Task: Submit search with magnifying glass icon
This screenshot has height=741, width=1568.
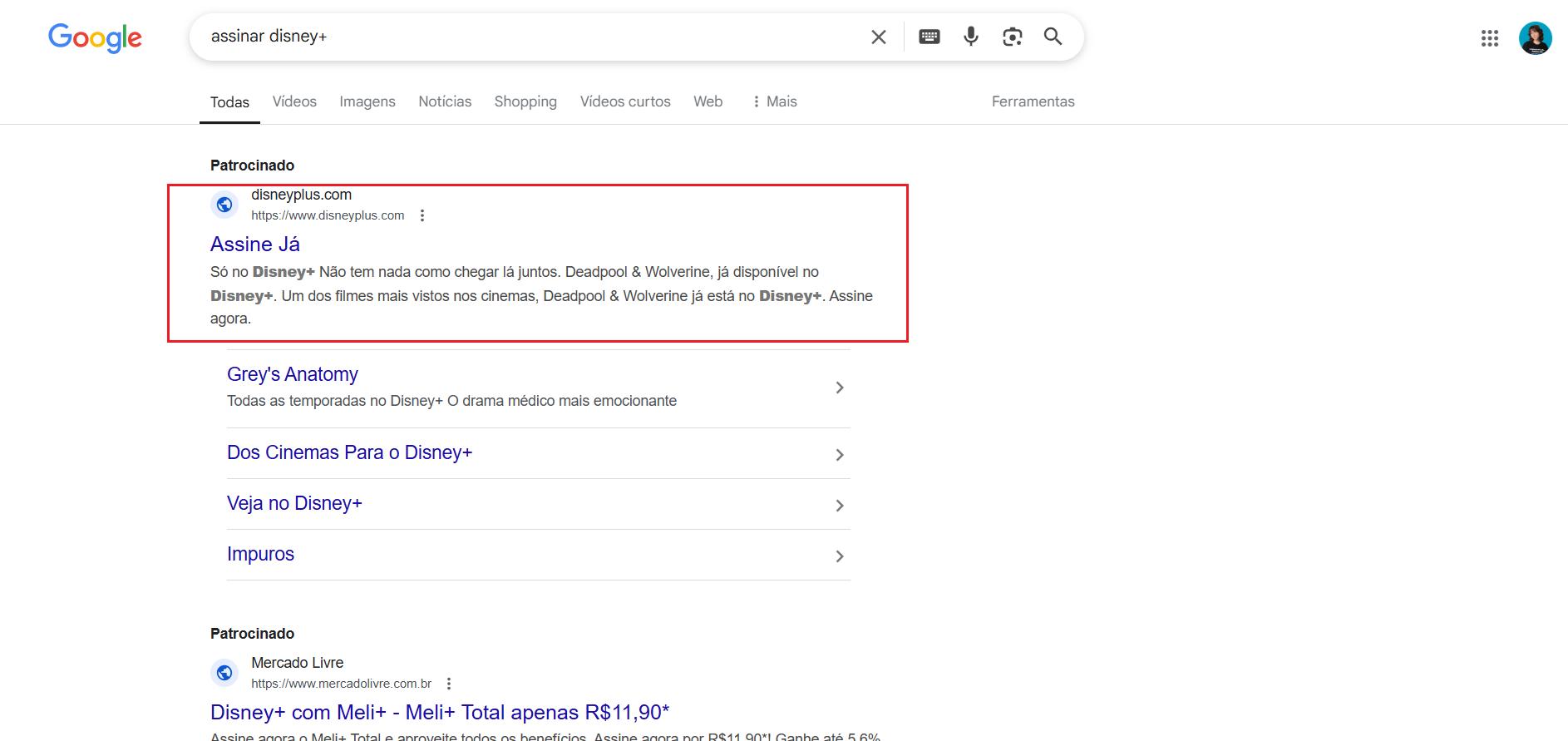Action: [x=1053, y=37]
